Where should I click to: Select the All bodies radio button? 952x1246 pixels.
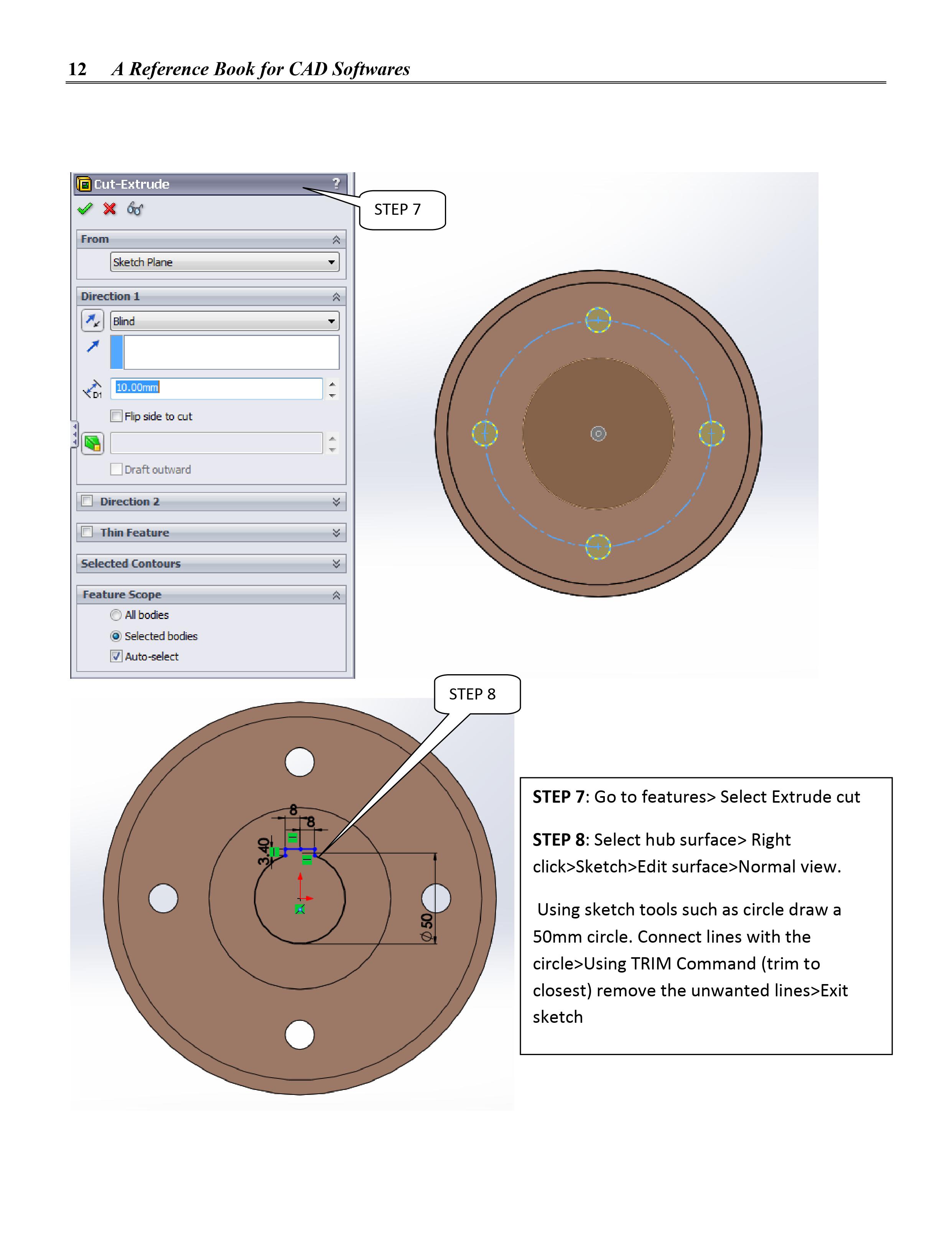coord(116,616)
